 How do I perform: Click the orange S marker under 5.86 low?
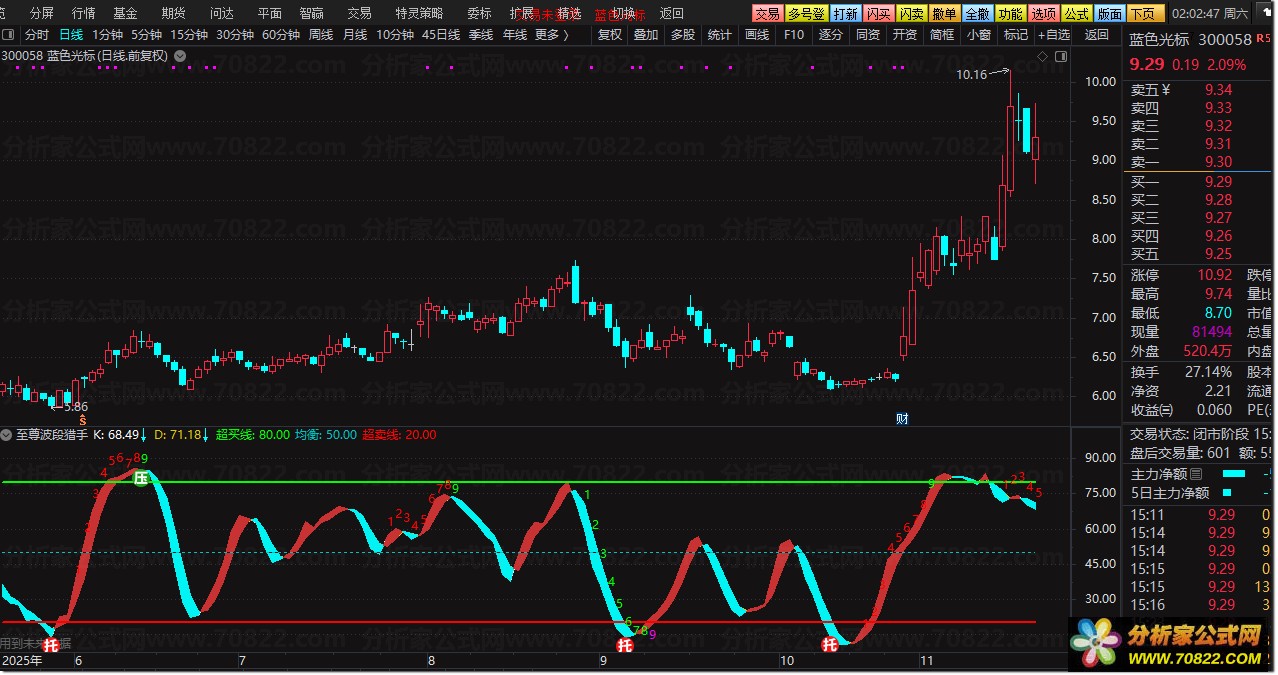(82, 421)
